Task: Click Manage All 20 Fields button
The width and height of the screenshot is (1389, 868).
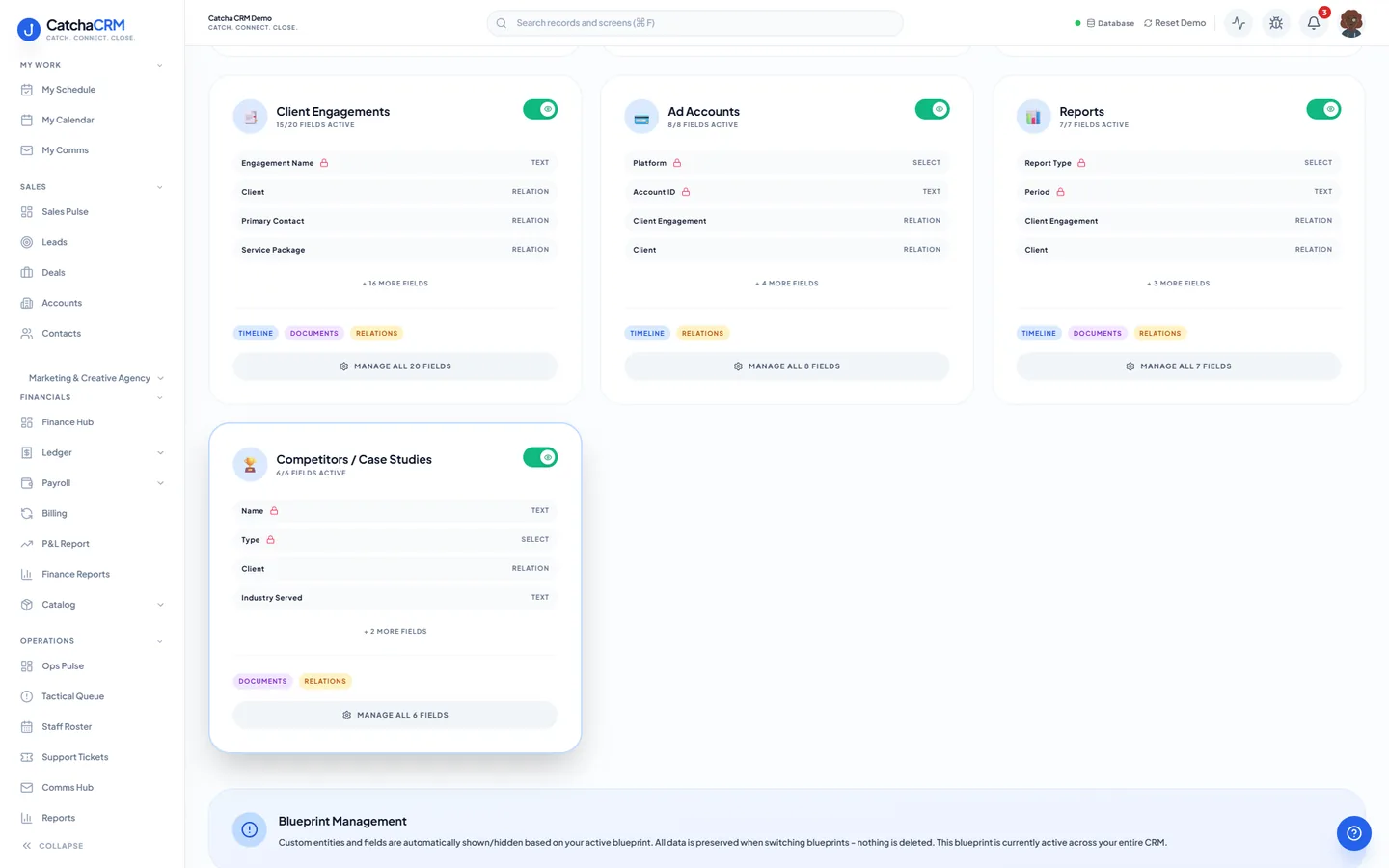Action: coord(395,366)
